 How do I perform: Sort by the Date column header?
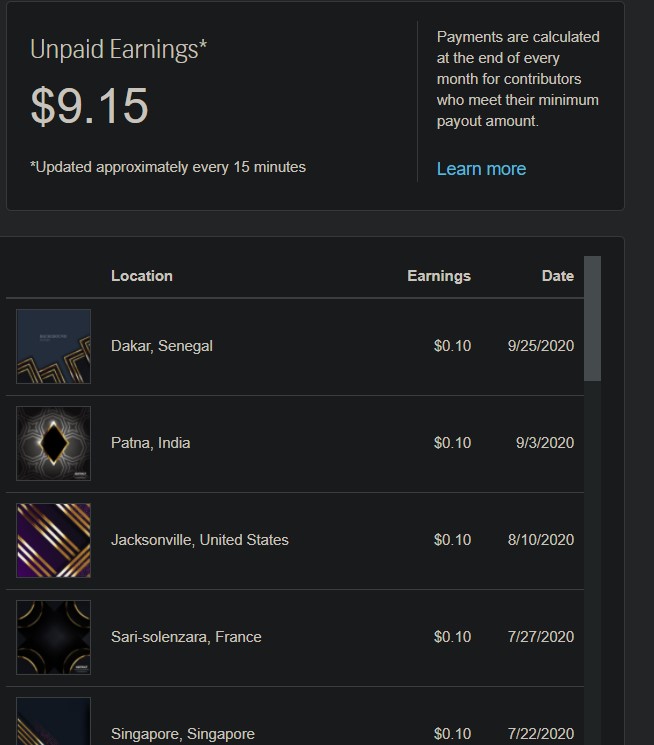pyautogui.click(x=557, y=276)
